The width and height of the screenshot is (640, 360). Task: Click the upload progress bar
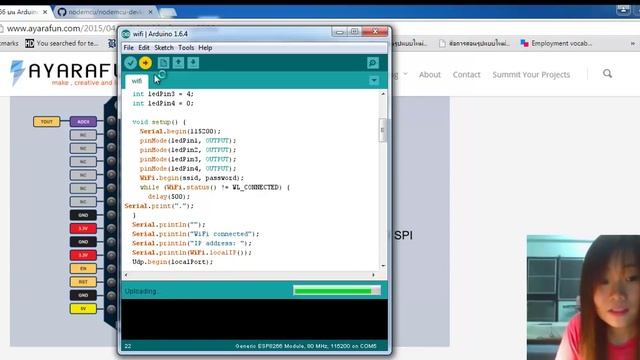[337, 291]
